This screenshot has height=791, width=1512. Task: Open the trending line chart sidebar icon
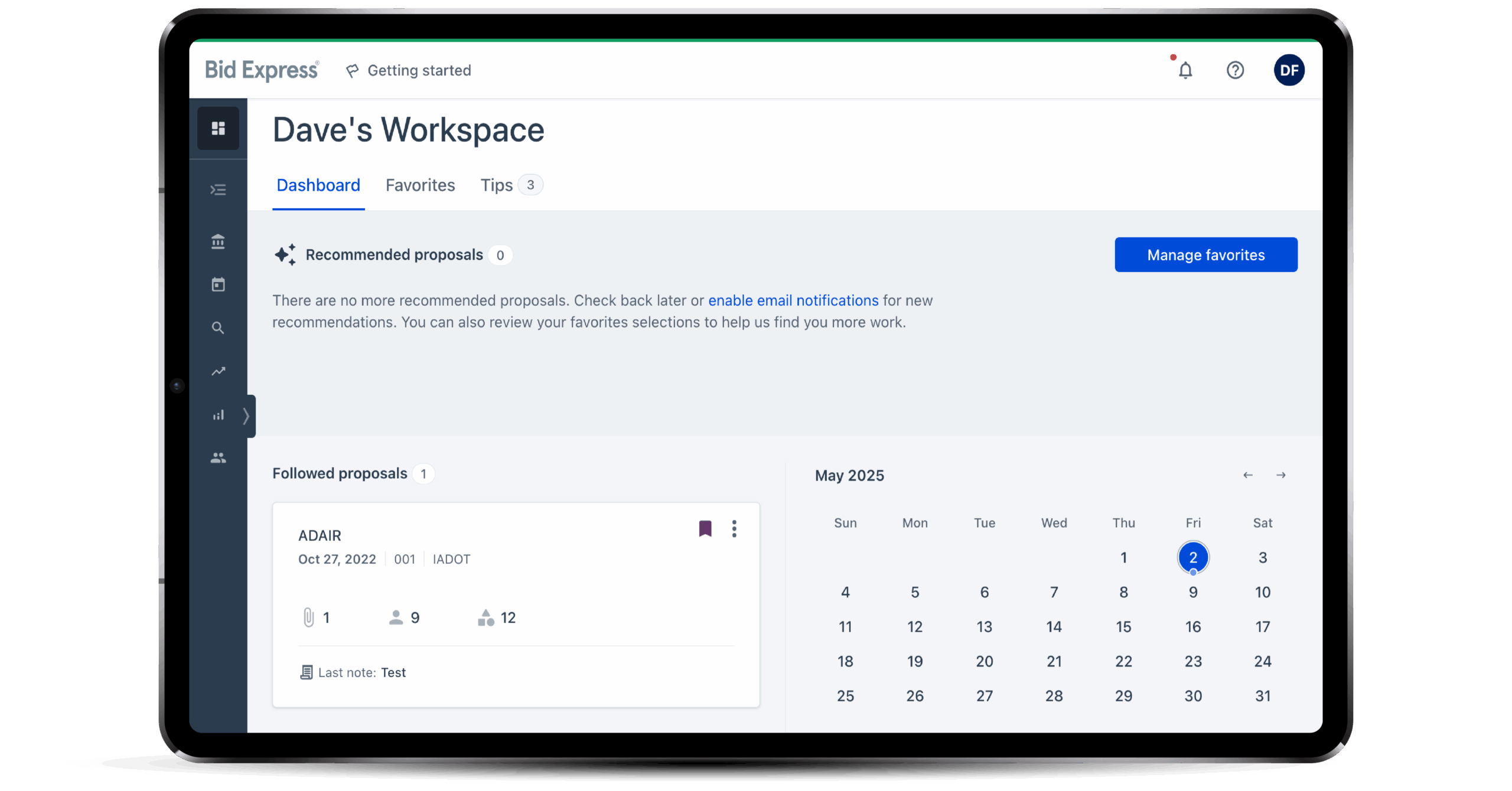pyautogui.click(x=218, y=371)
